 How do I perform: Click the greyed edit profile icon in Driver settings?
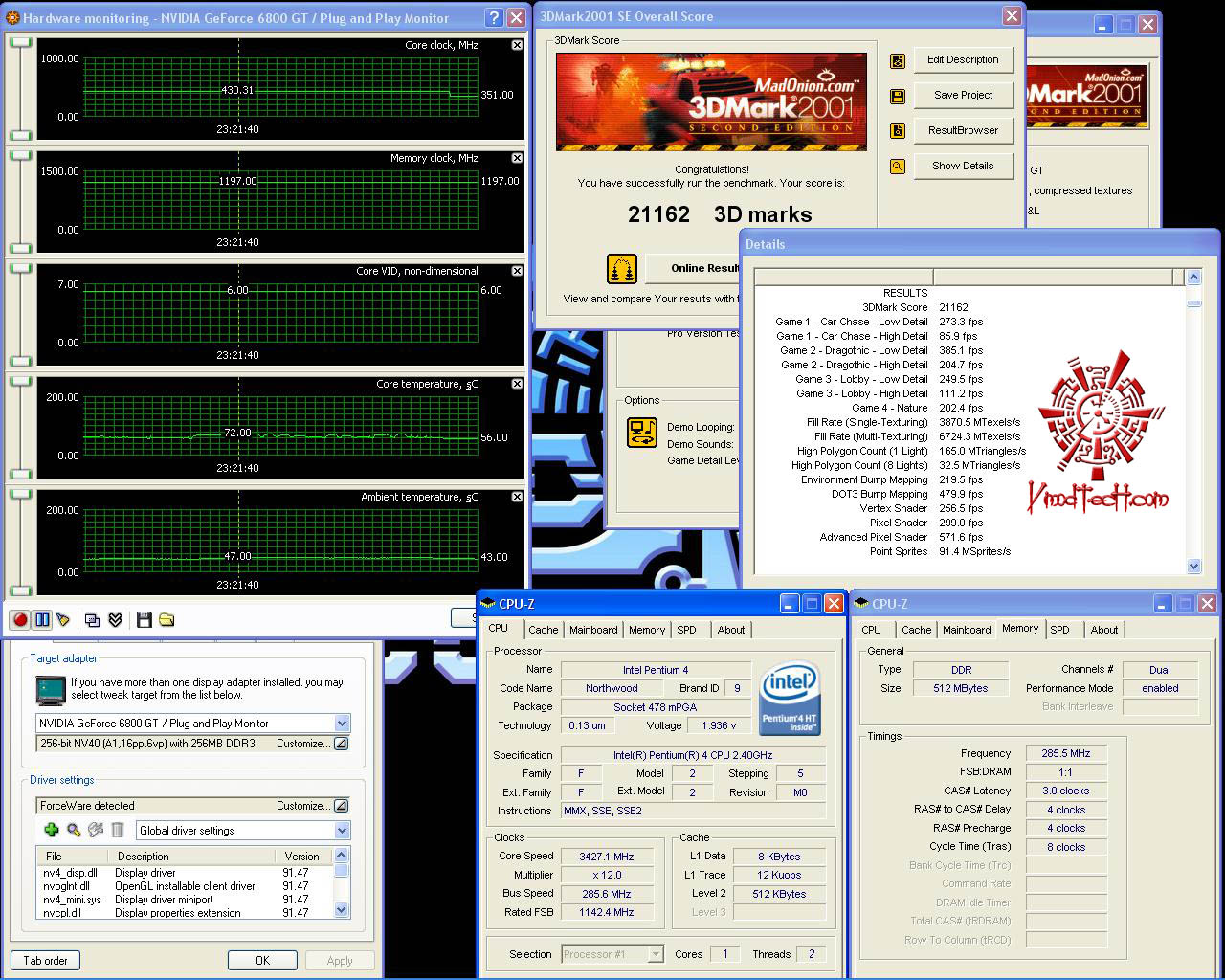point(96,830)
